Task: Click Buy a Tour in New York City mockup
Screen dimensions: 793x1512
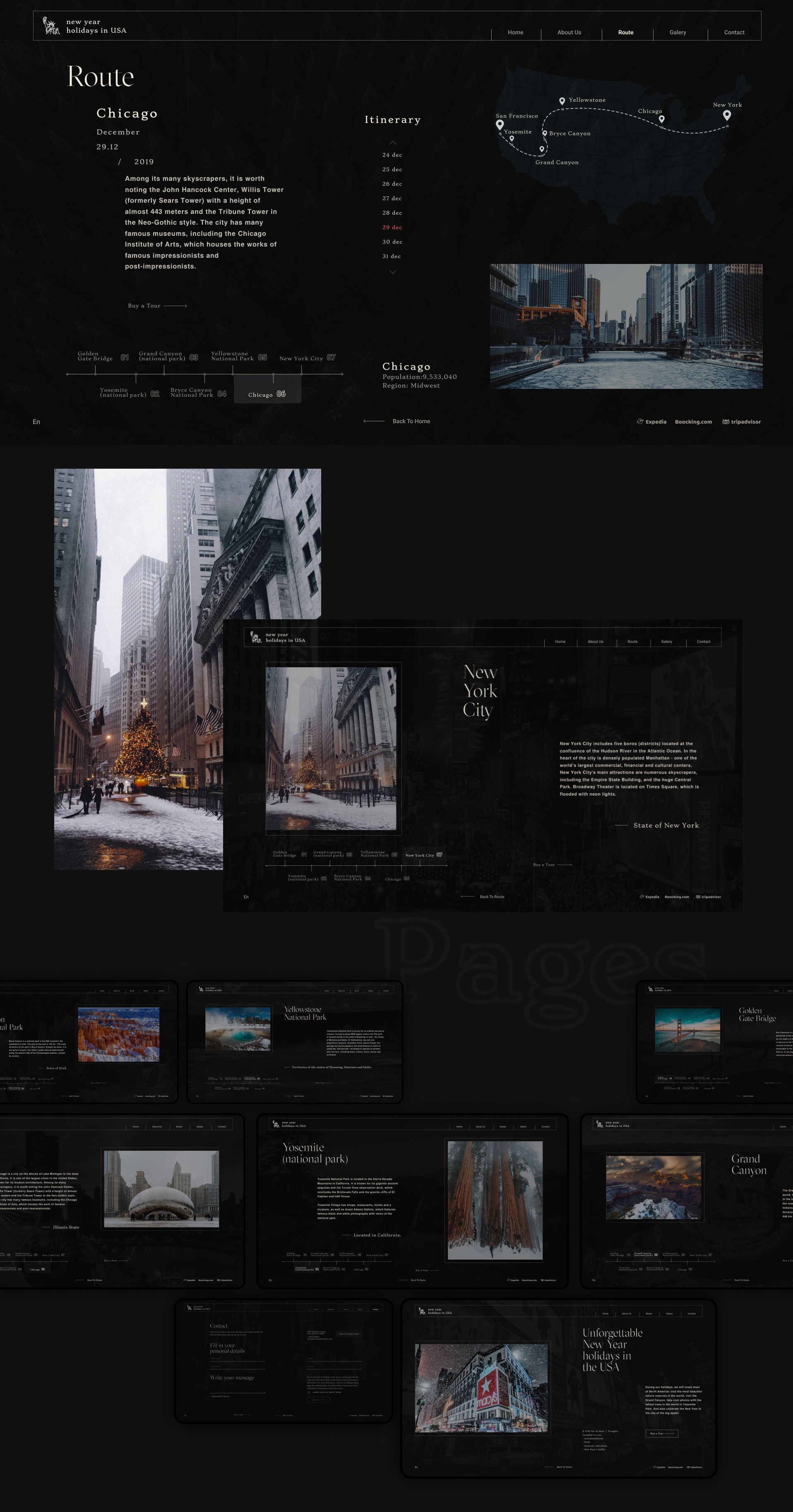Action: 552,865
